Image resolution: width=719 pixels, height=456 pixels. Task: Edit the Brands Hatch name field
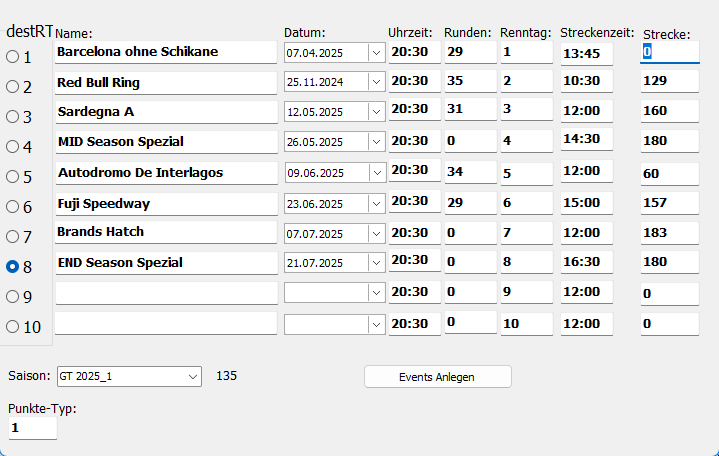[165, 232]
